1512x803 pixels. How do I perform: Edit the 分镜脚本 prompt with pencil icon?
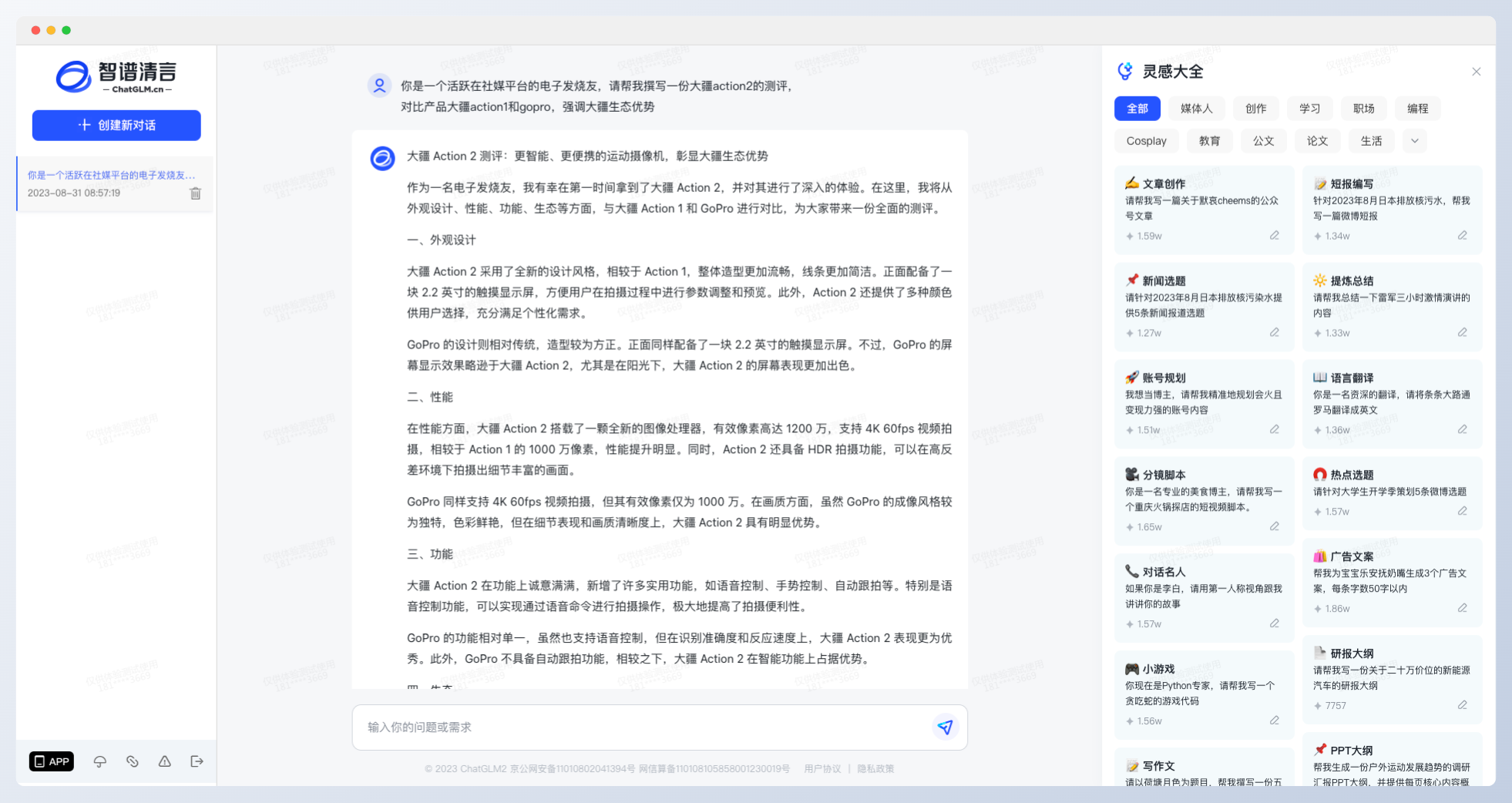click(x=1275, y=527)
